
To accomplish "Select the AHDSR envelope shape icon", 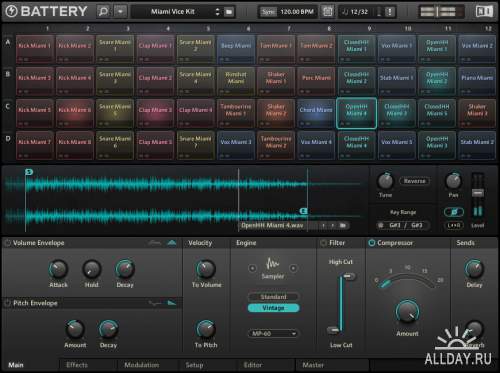I will pyautogui.click(x=154, y=243).
